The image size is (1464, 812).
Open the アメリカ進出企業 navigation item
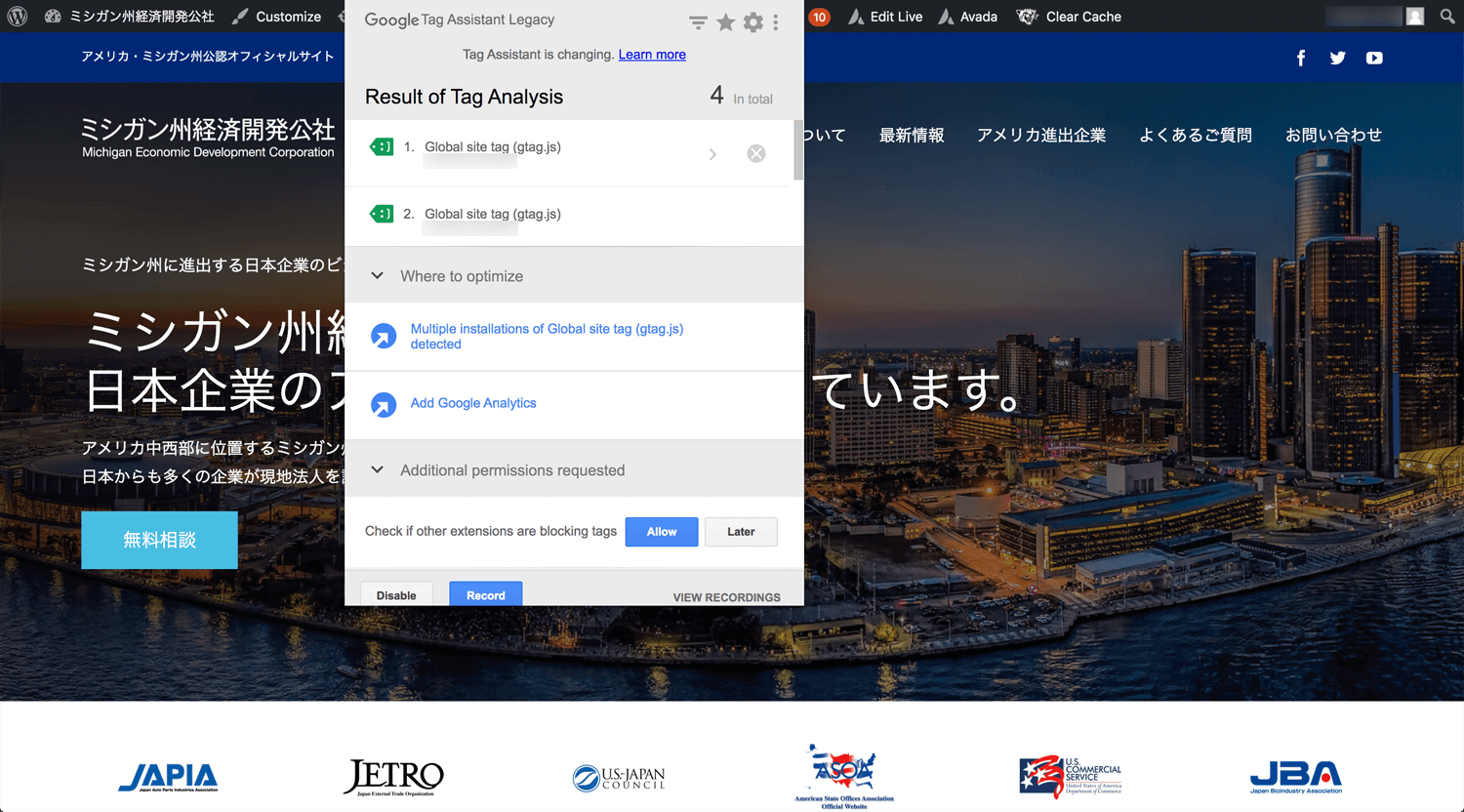point(1041,135)
